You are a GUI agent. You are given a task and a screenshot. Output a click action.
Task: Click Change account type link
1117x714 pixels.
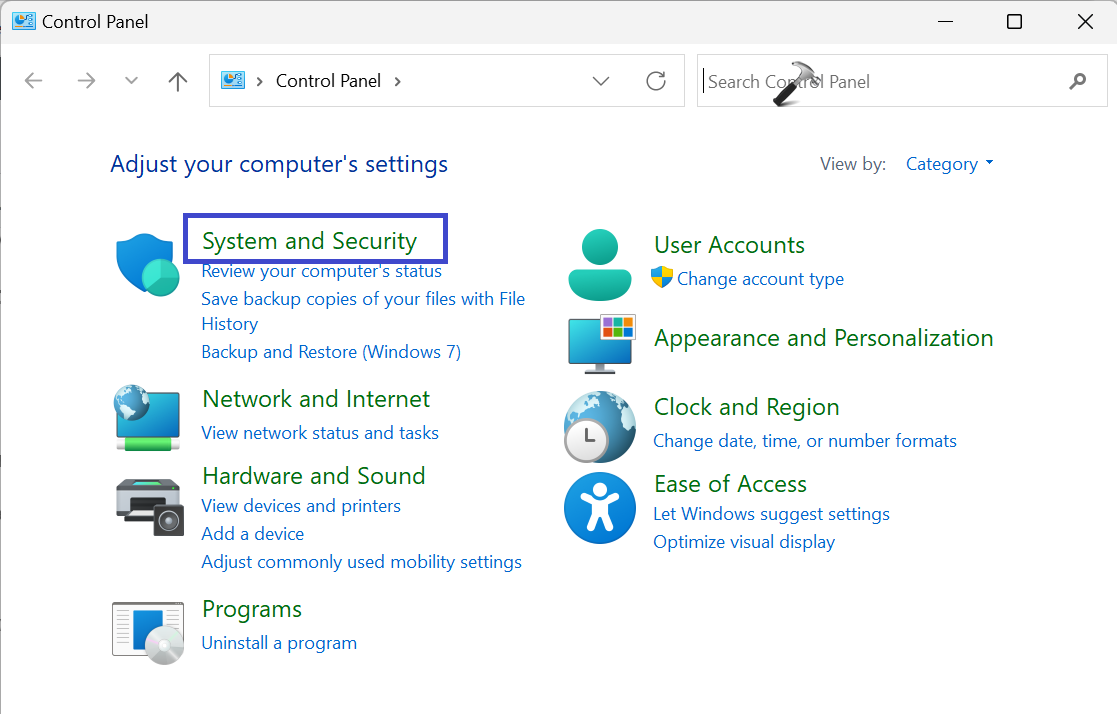(x=760, y=279)
